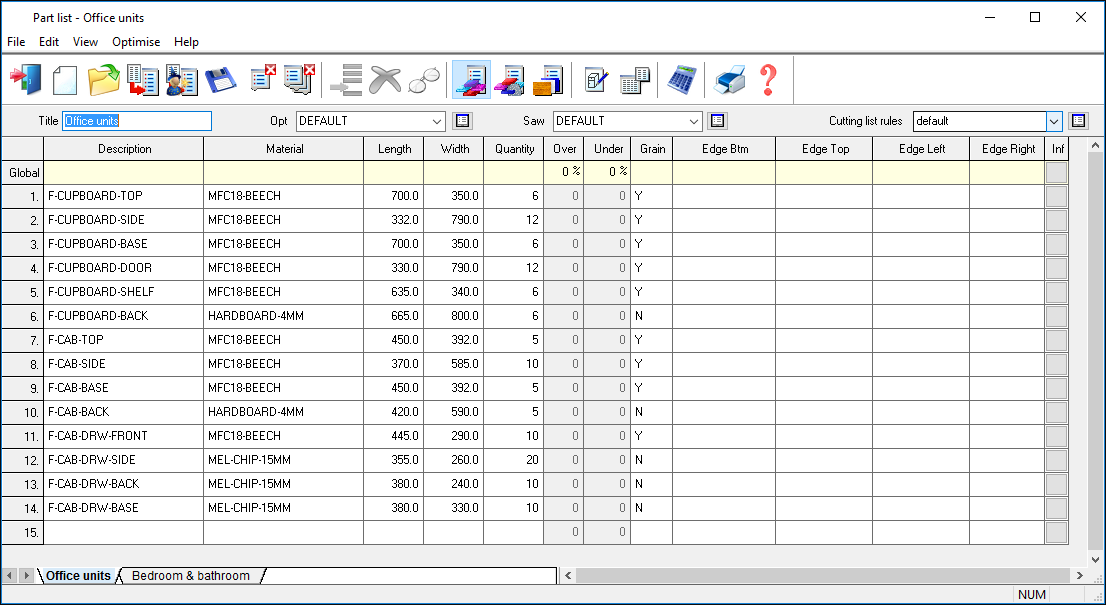The width and height of the screenshot is (1106, 605).
Task: Click the horizontal scrollbar right arrow
Action: pos(1079,575)
